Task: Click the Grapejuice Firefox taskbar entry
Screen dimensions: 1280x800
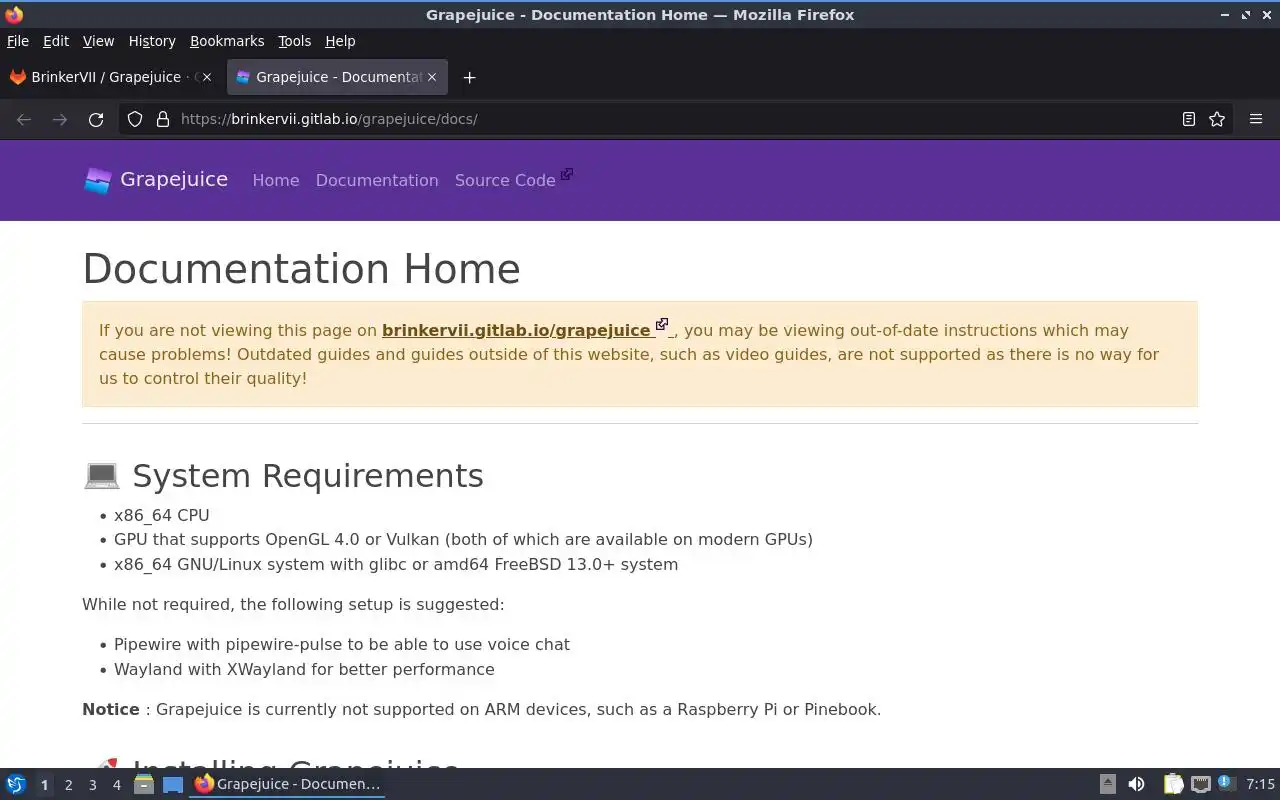Action: click(288, 784)
